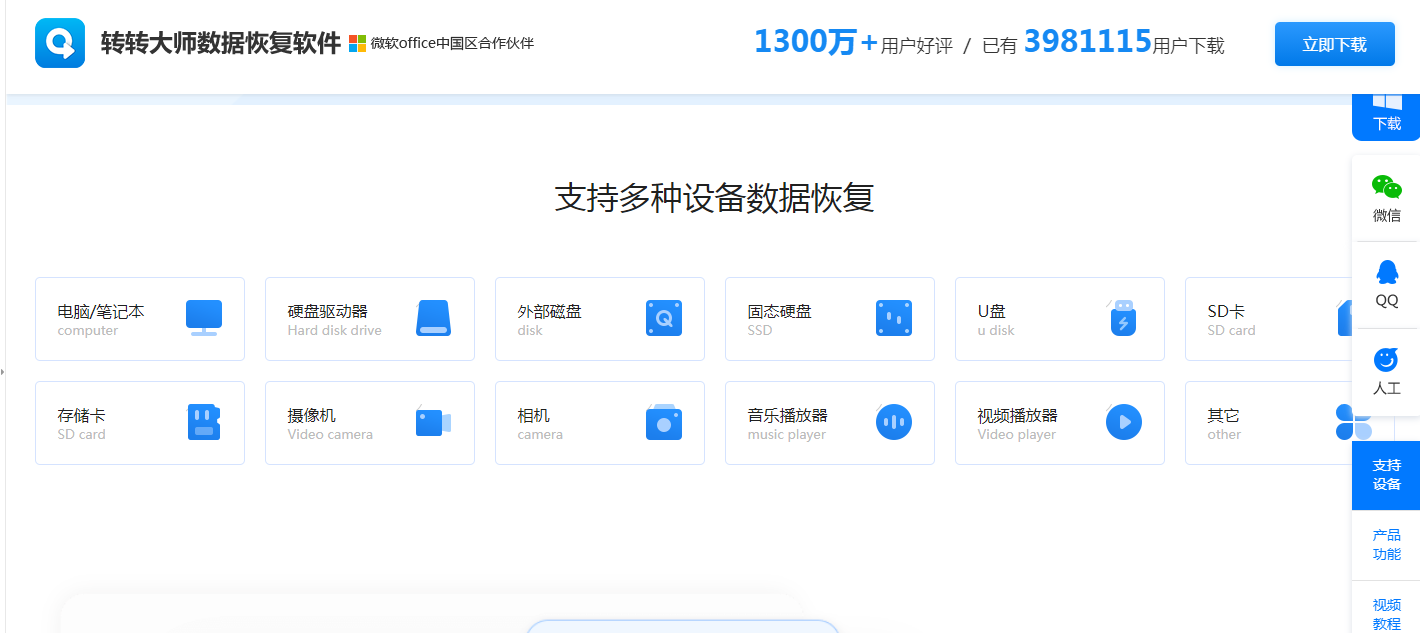
Task: Click the music player icon
Action: 894,422
